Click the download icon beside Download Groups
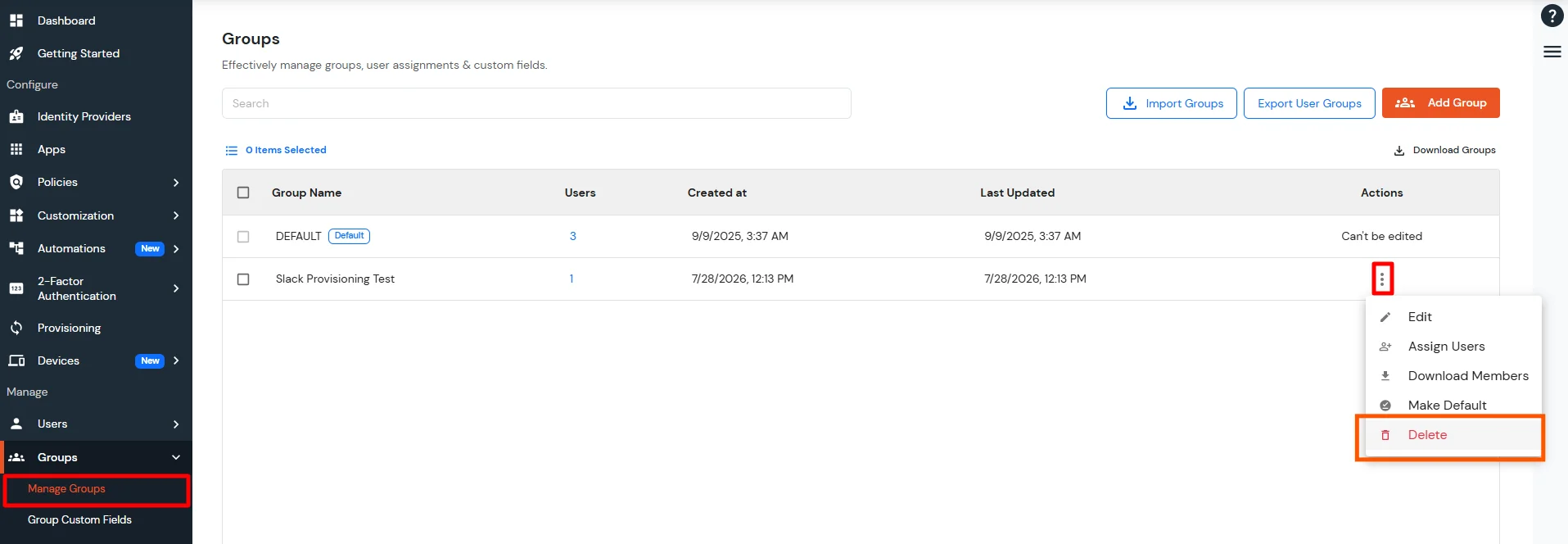Image resolution: width=1568 pixels, height=544 pixels. 1399,151
